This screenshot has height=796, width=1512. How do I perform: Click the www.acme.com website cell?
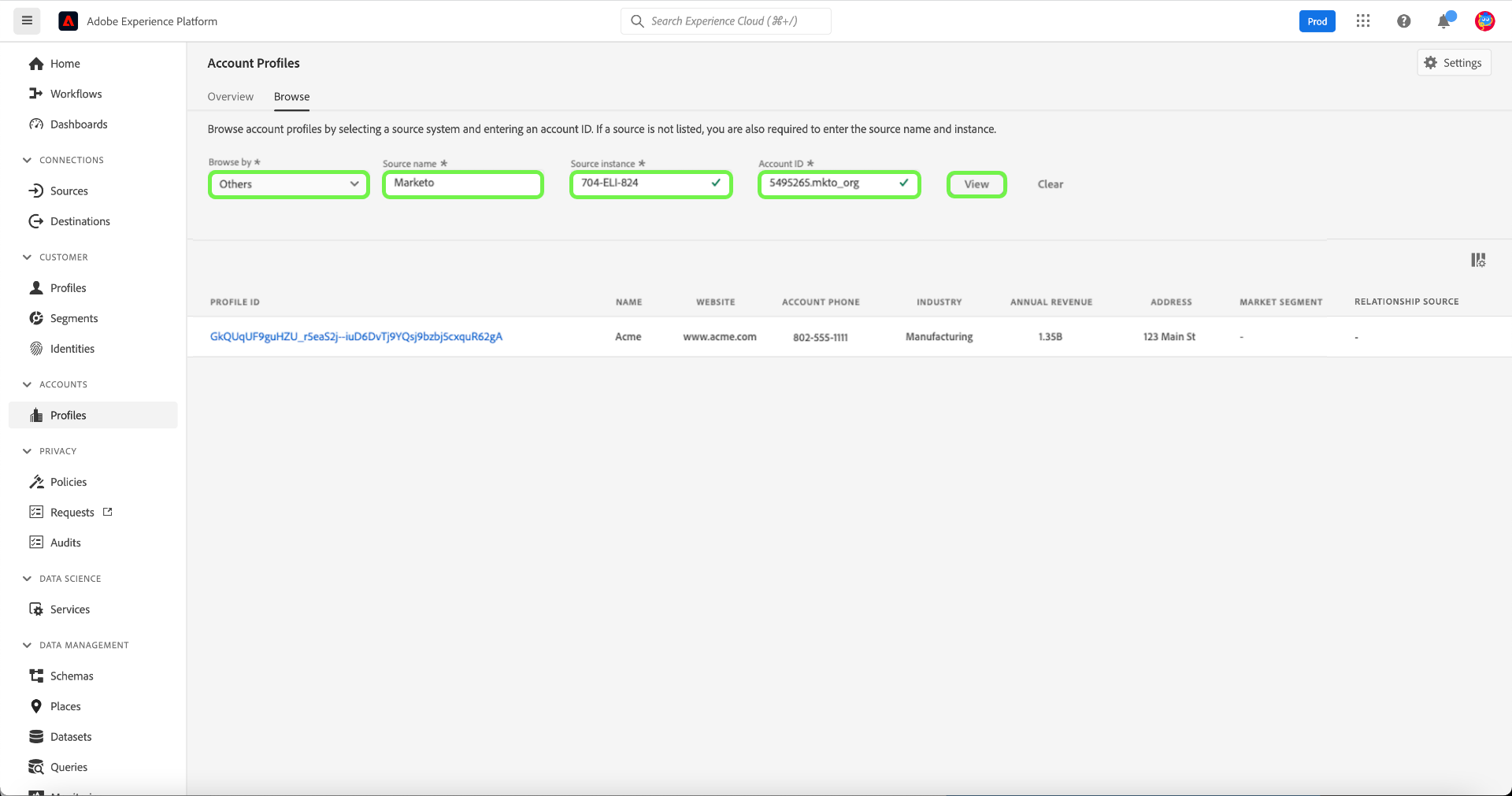click(720, 337)
